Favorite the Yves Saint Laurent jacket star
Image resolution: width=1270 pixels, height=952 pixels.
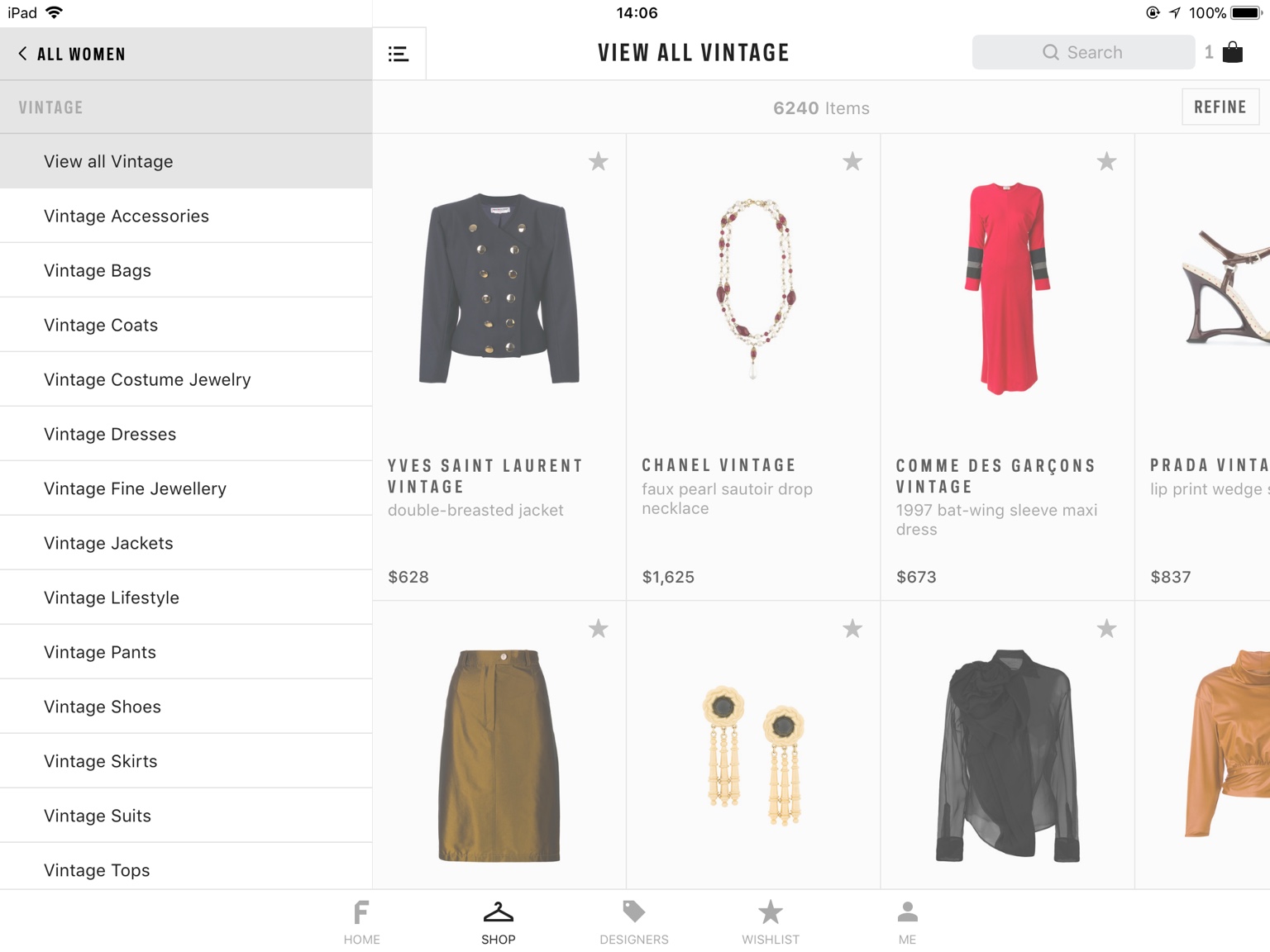pos(599,161)
